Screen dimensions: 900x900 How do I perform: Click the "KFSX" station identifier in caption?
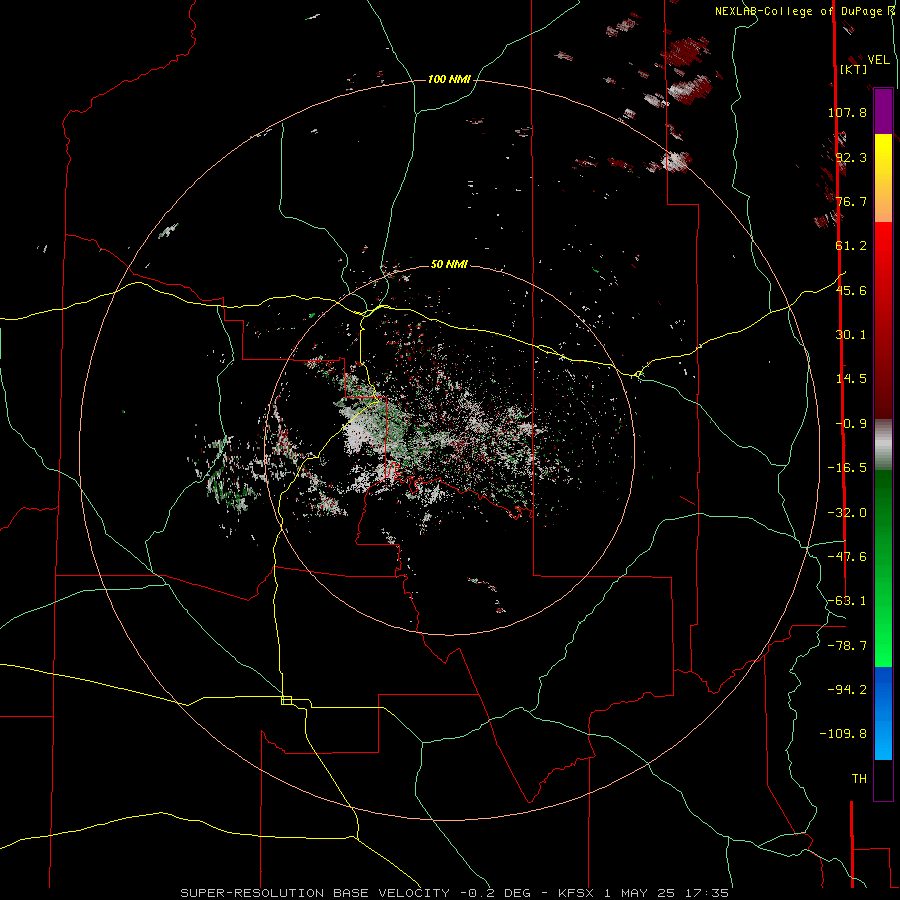click(x=577, y=893)
